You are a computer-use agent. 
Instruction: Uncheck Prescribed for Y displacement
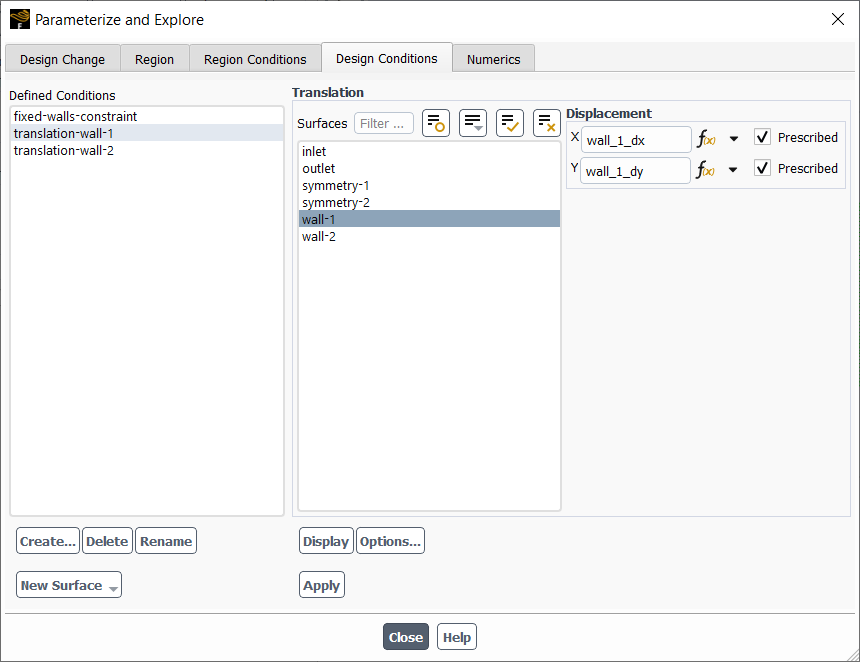click(762, 168)
